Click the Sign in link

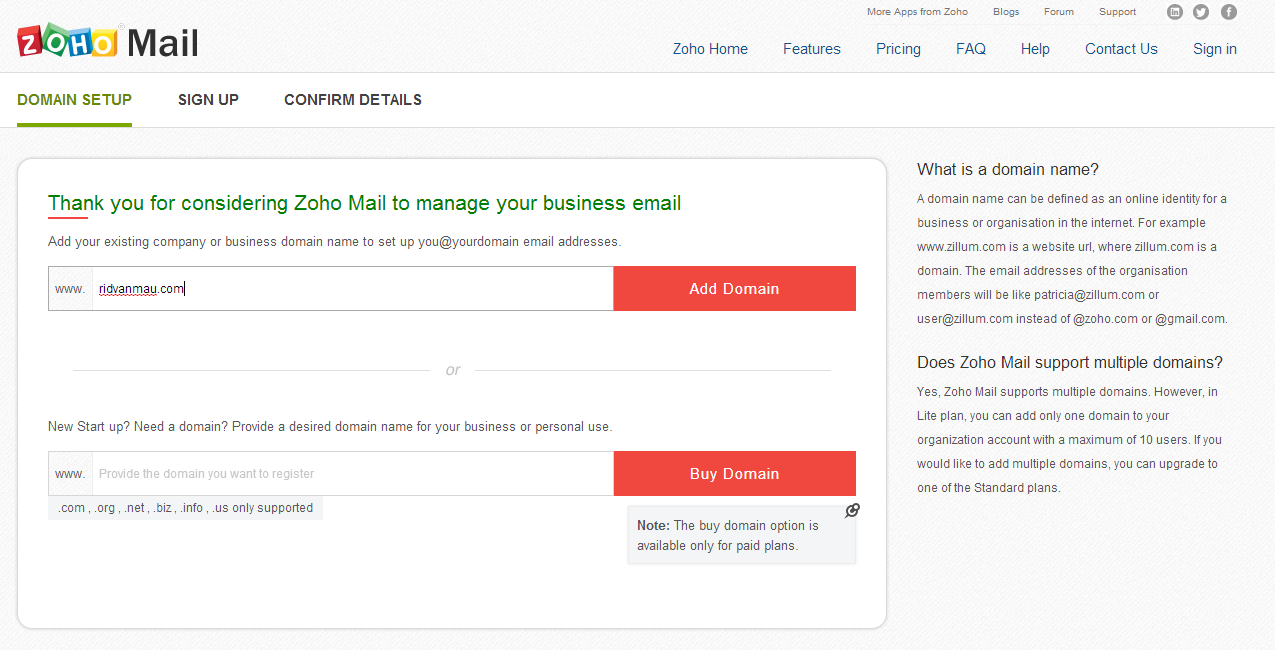[x=1215, y=49]
